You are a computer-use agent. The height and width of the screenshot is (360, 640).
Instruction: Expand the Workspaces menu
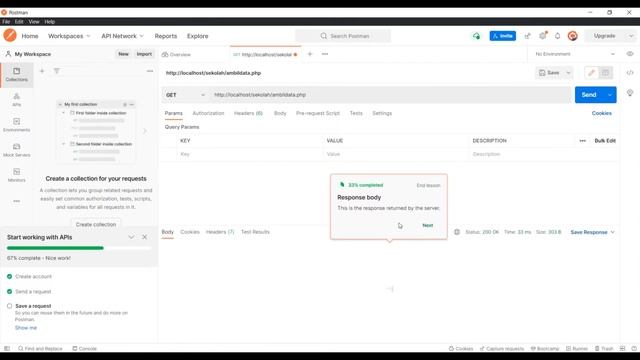[x=69, y=36]
